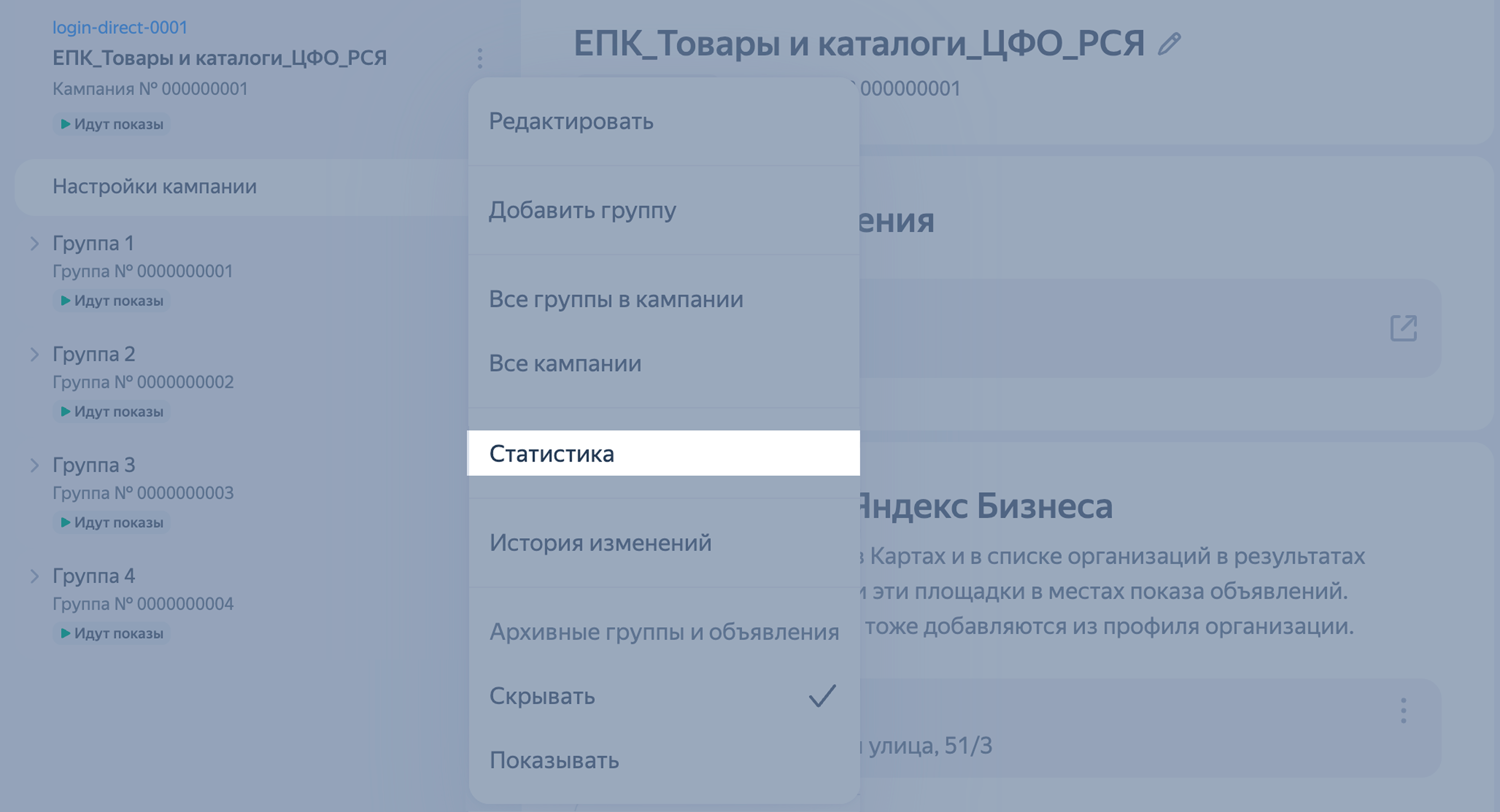Click Идут показы badge under Группа 1
1500x812 pixels.
click(x=112, y=301)
